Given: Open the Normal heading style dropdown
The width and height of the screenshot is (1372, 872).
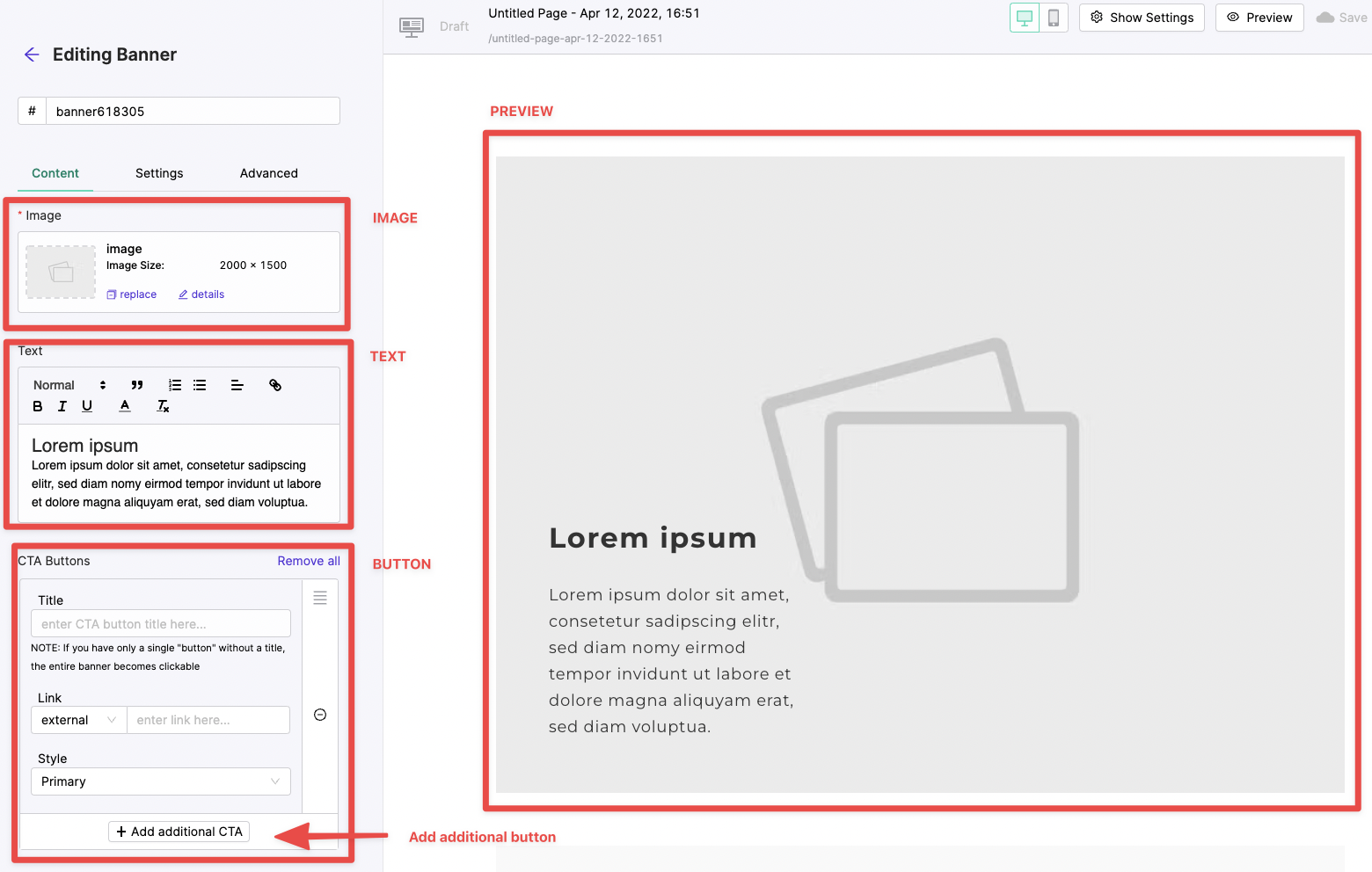Looking at the screenshot, I should coord(69,385).
